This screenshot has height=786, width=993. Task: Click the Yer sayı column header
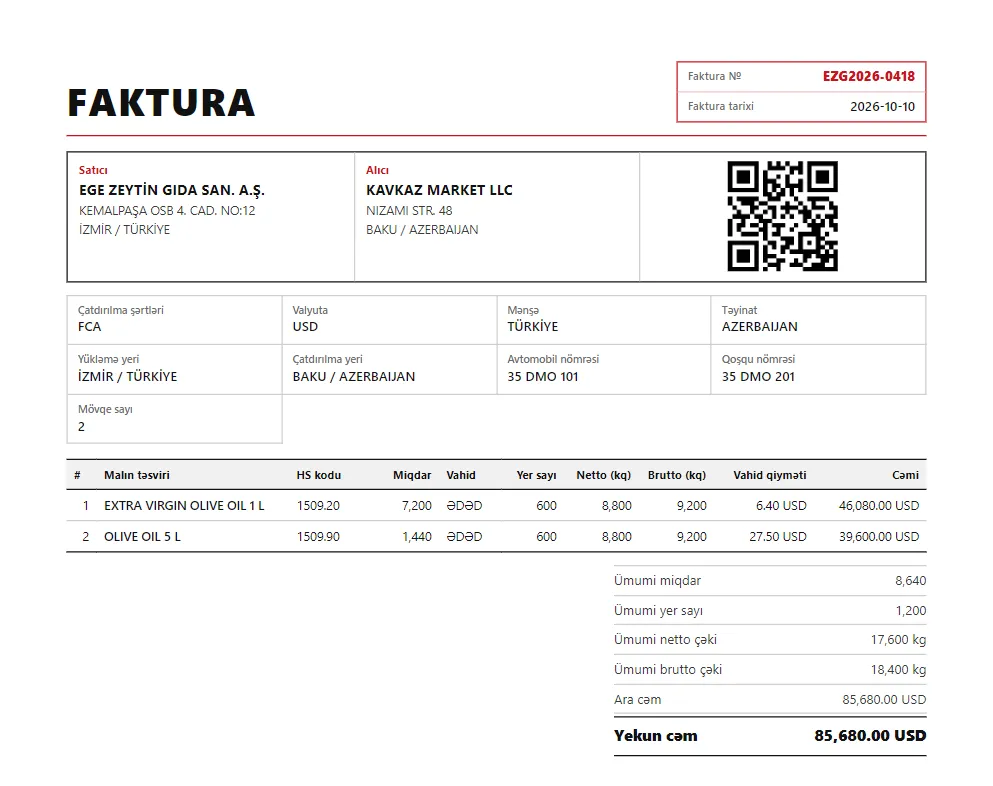pos(536,475)
